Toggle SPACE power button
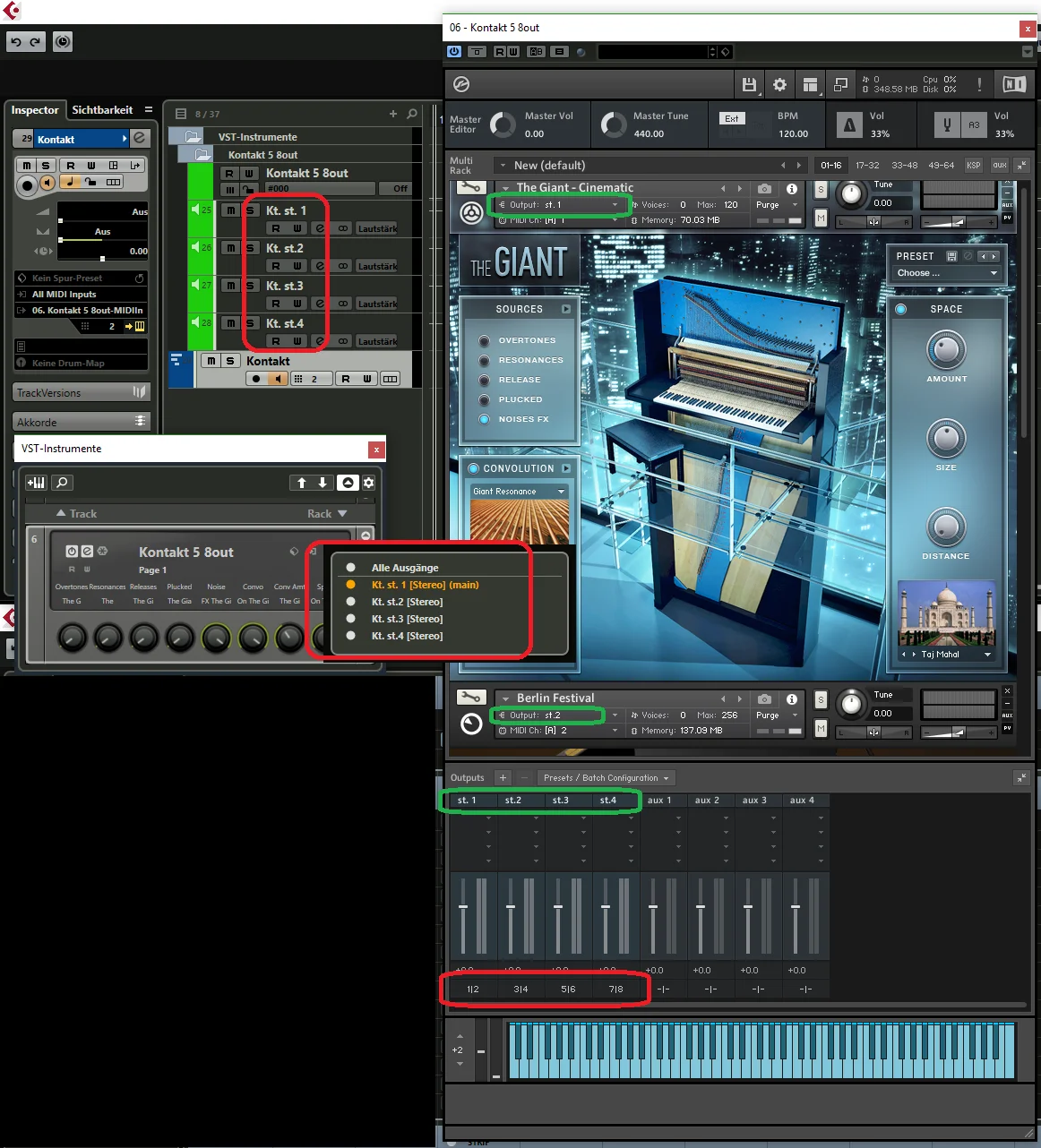This screenshot has height=1148, width=1041. point(901,309)
